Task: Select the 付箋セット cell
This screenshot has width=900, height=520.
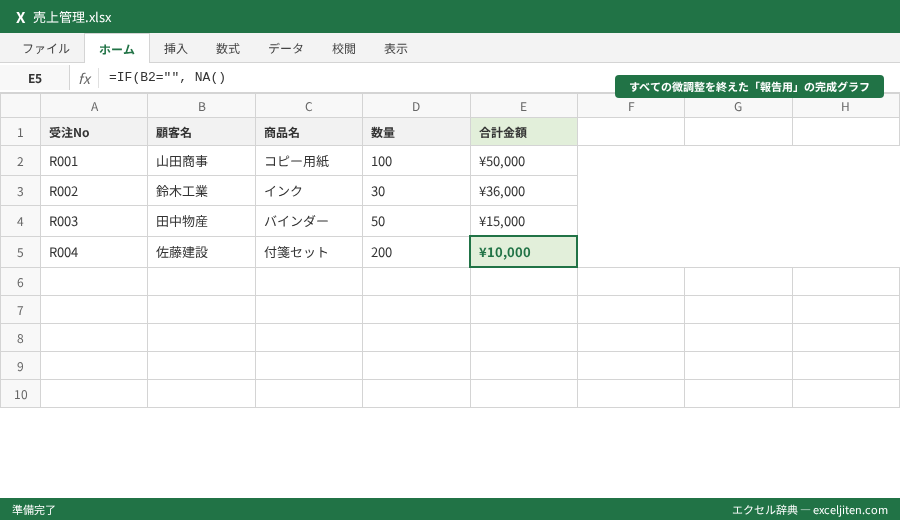Action: pos(309,252)
